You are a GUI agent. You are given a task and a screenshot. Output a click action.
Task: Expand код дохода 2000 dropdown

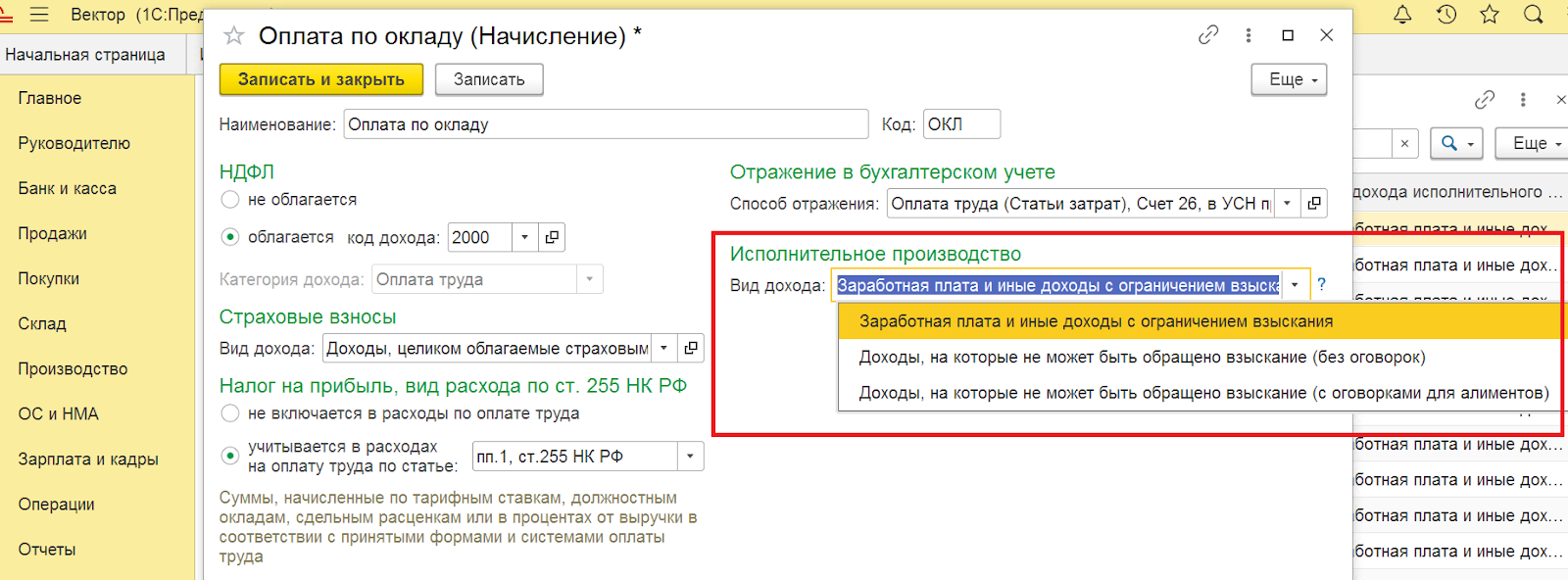(525, 237)
